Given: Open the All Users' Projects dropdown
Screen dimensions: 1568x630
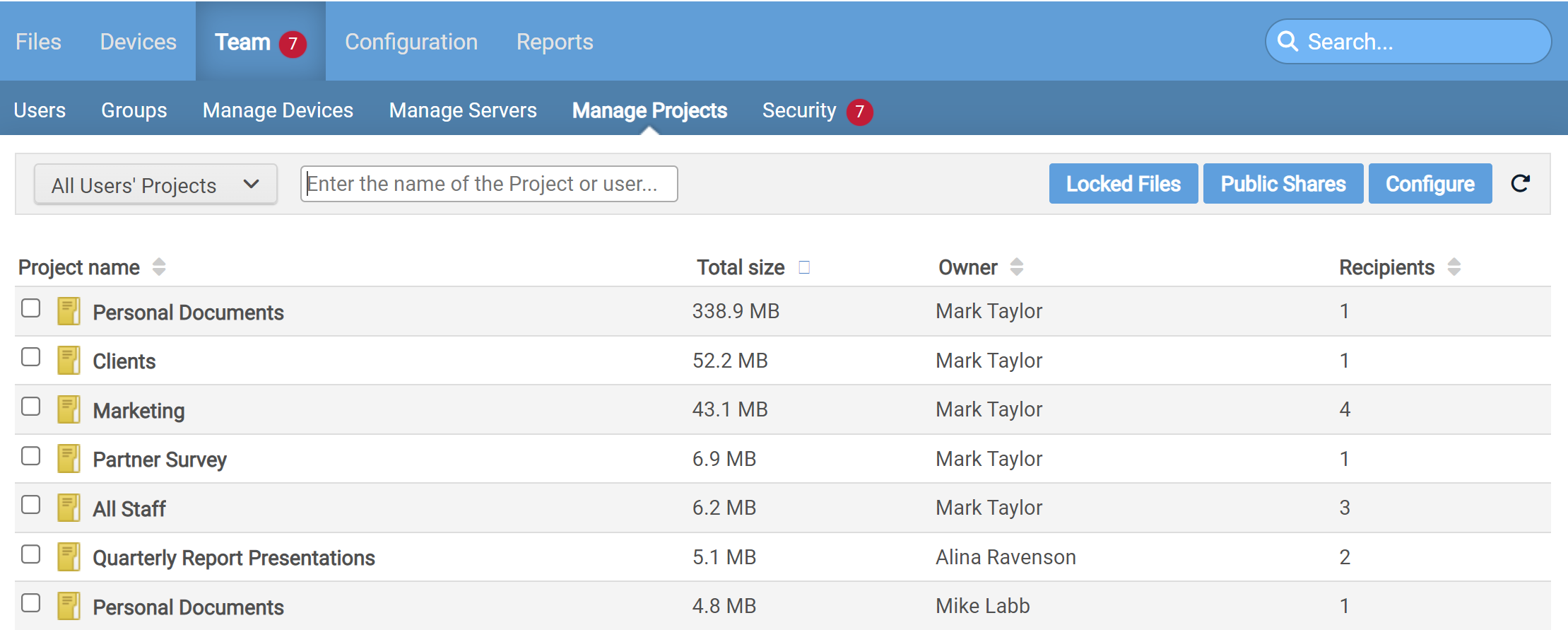Looking at the screenshot, I should 155,185.
